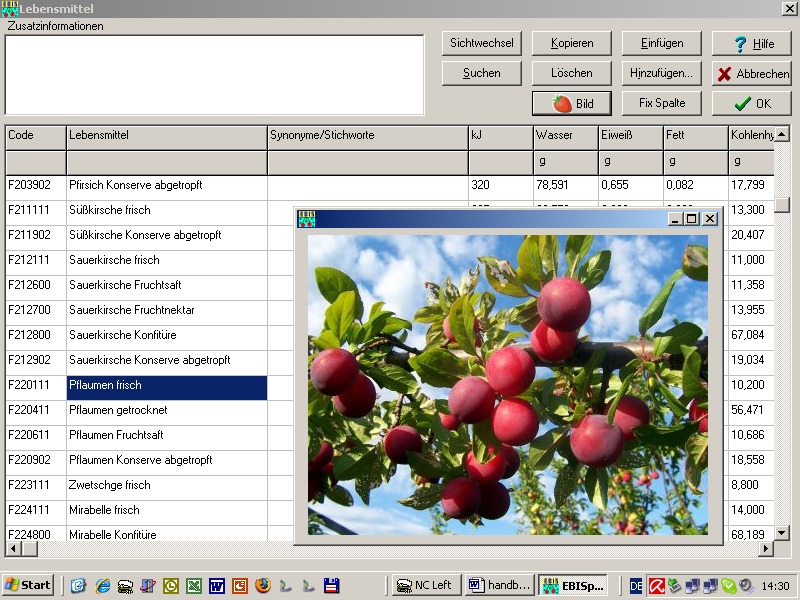
Task: Open Internet Explorer from quick launch
Action: tap(102, 585)
